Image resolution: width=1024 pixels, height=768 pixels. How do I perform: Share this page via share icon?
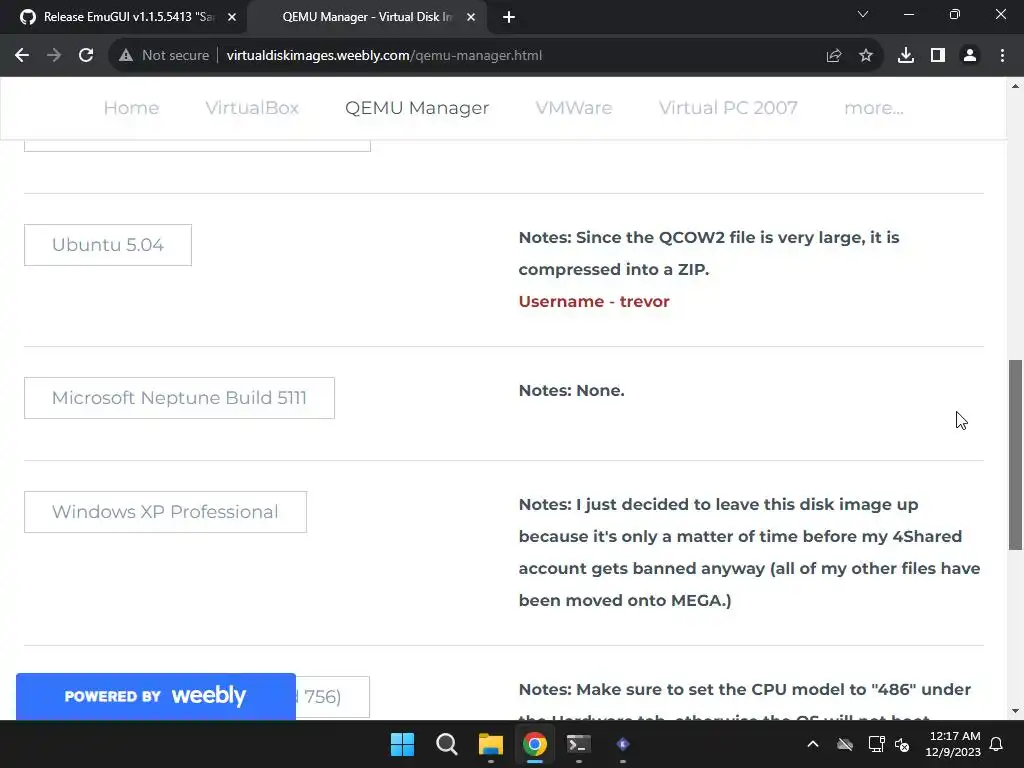tap(834, 56)
